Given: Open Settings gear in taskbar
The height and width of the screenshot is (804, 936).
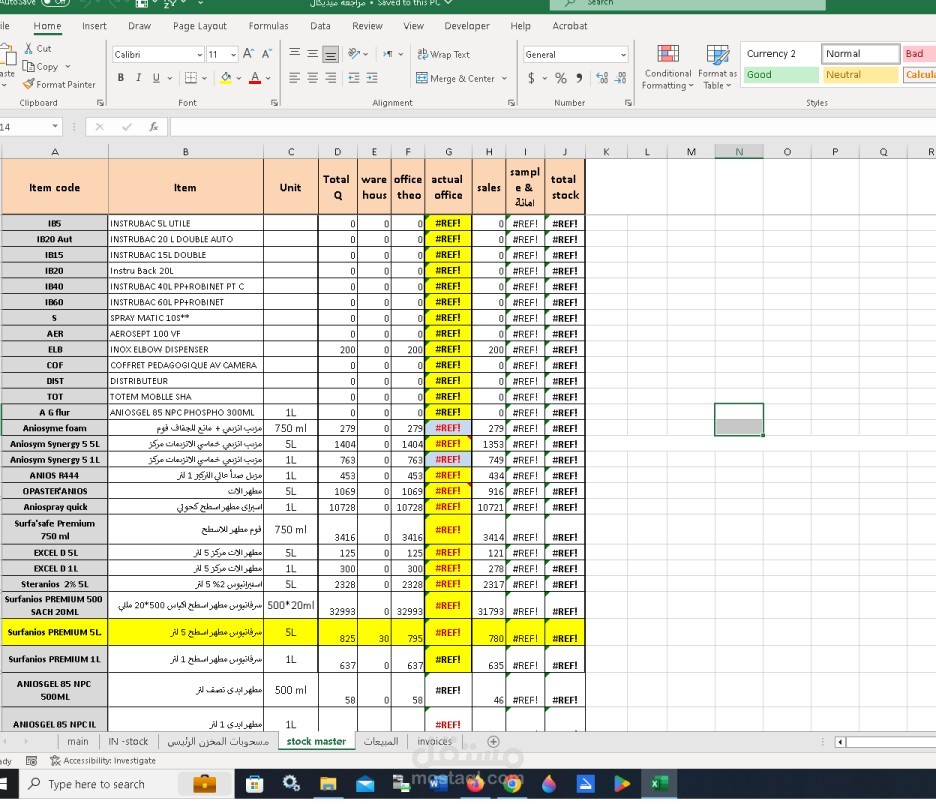Looking at the screenshot, I should point(291,784).
